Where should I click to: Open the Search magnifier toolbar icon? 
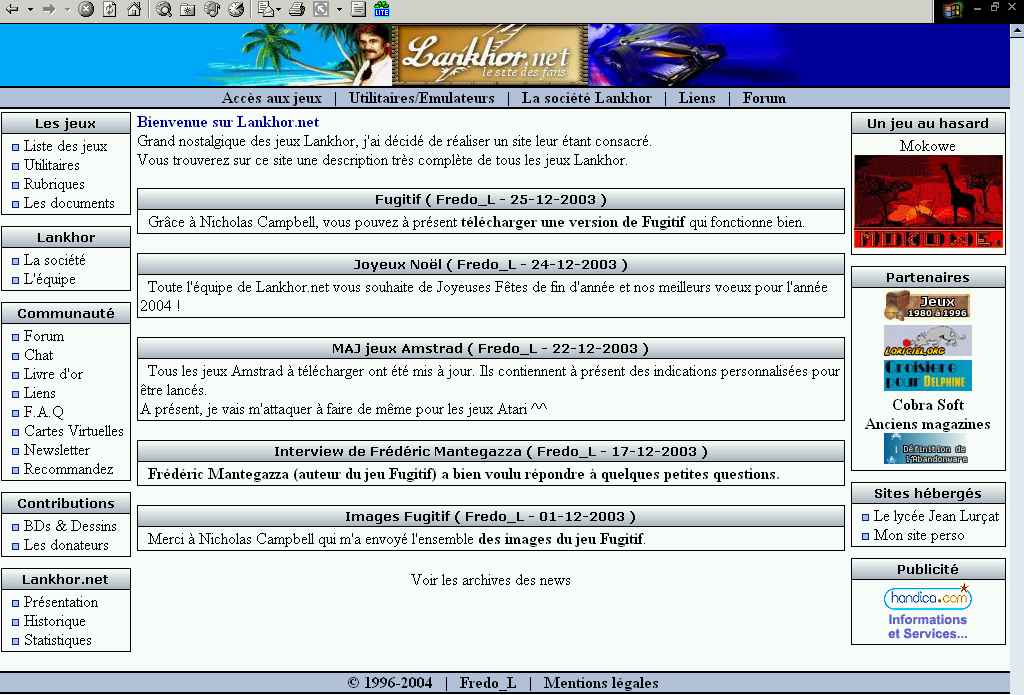164,10
